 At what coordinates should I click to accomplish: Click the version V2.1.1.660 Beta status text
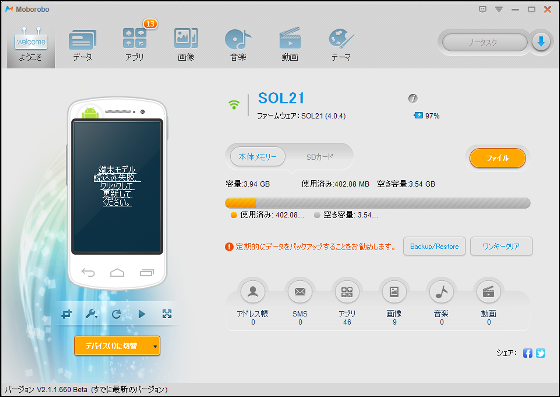tap(86, 390)
